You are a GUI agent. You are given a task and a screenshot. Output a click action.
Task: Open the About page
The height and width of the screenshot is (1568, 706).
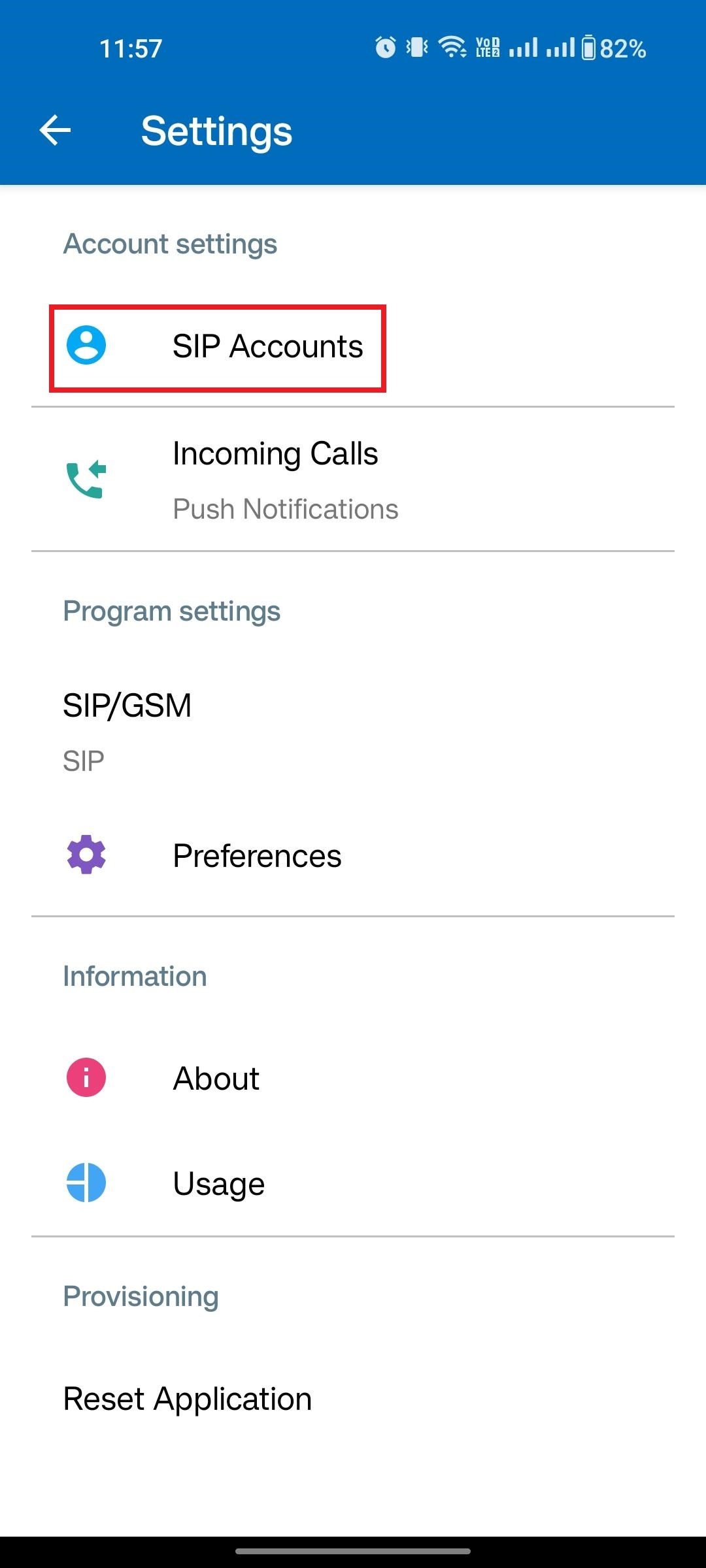[216, 1078]
